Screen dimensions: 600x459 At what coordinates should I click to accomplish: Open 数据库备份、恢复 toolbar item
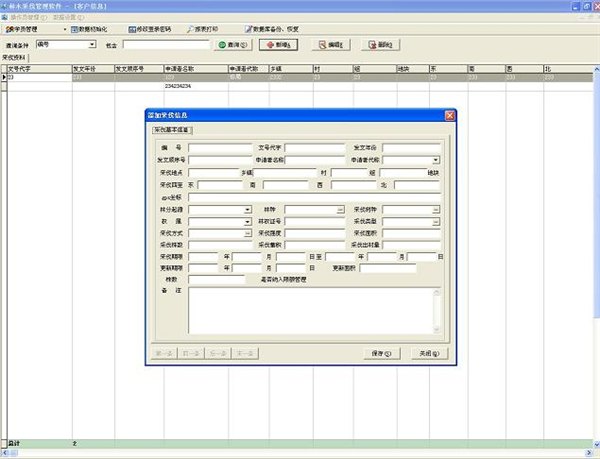coord(271,29)
